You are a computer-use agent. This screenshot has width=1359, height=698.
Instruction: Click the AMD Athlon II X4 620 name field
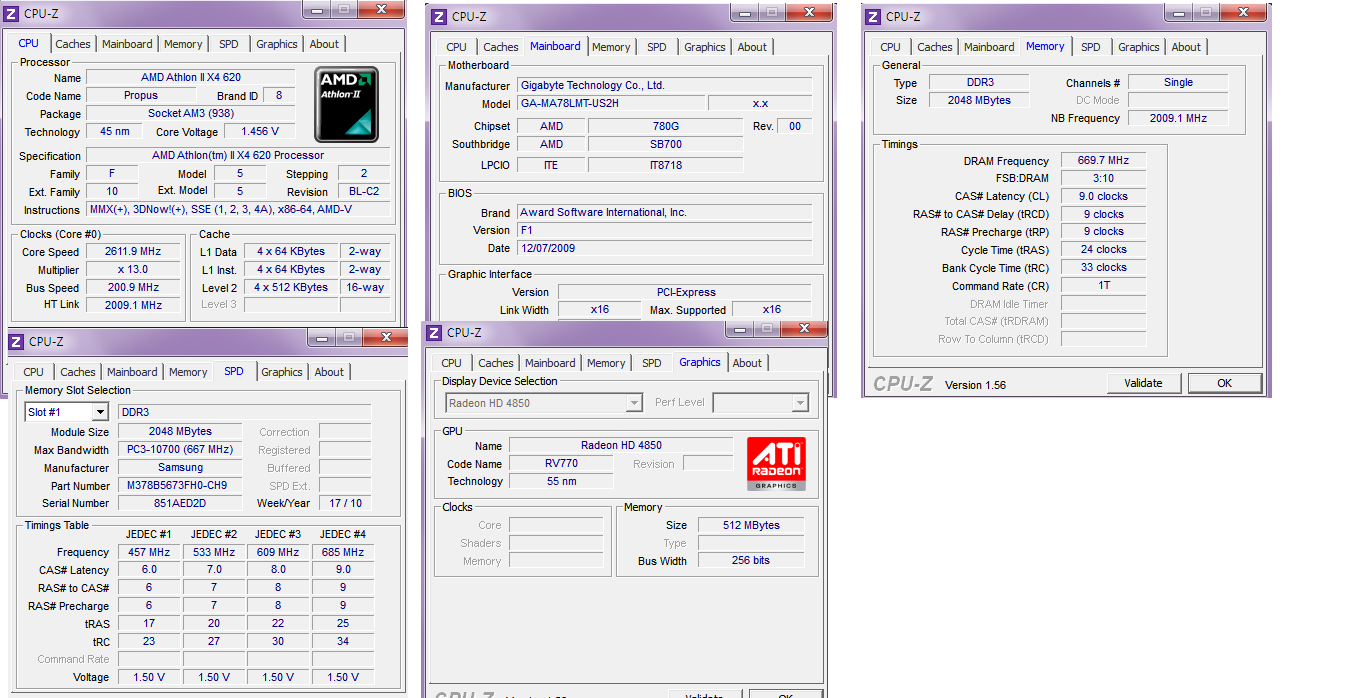[190, 78]
